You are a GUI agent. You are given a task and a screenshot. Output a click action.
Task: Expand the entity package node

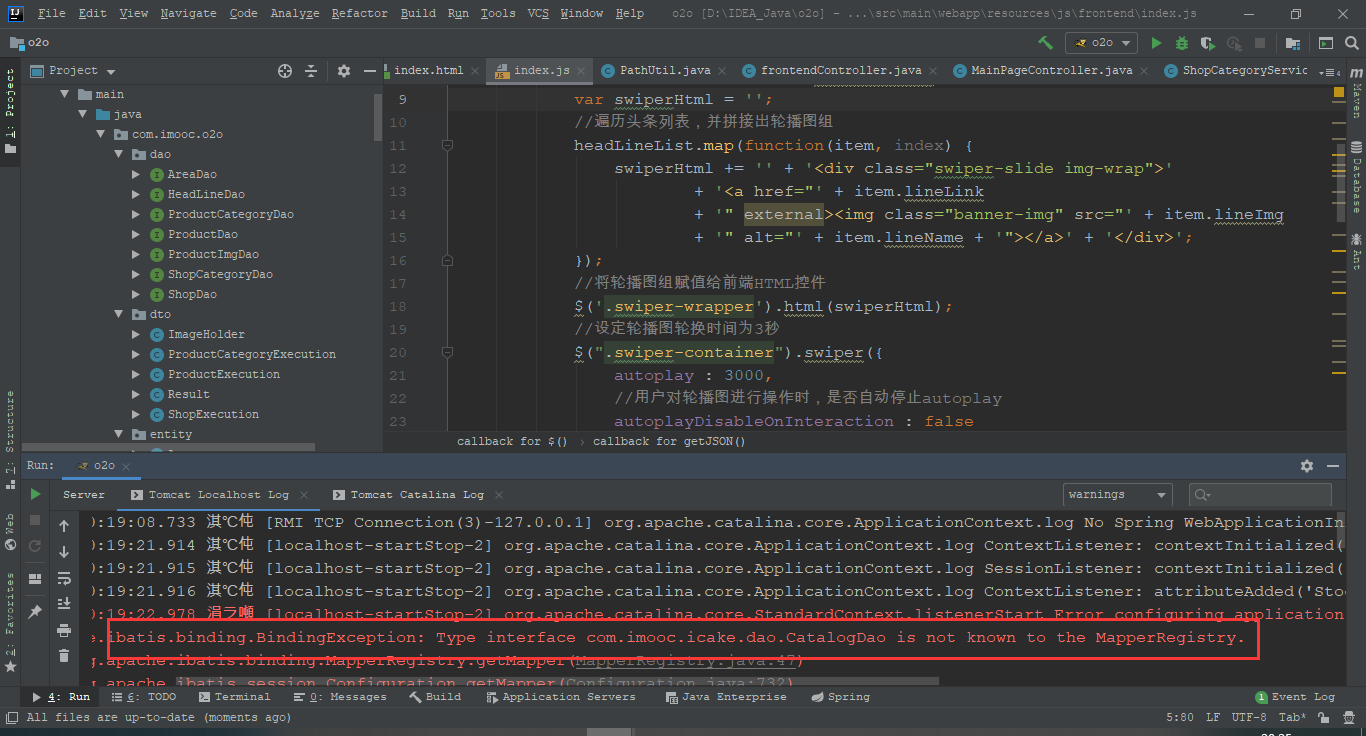(x=118, y=434)
